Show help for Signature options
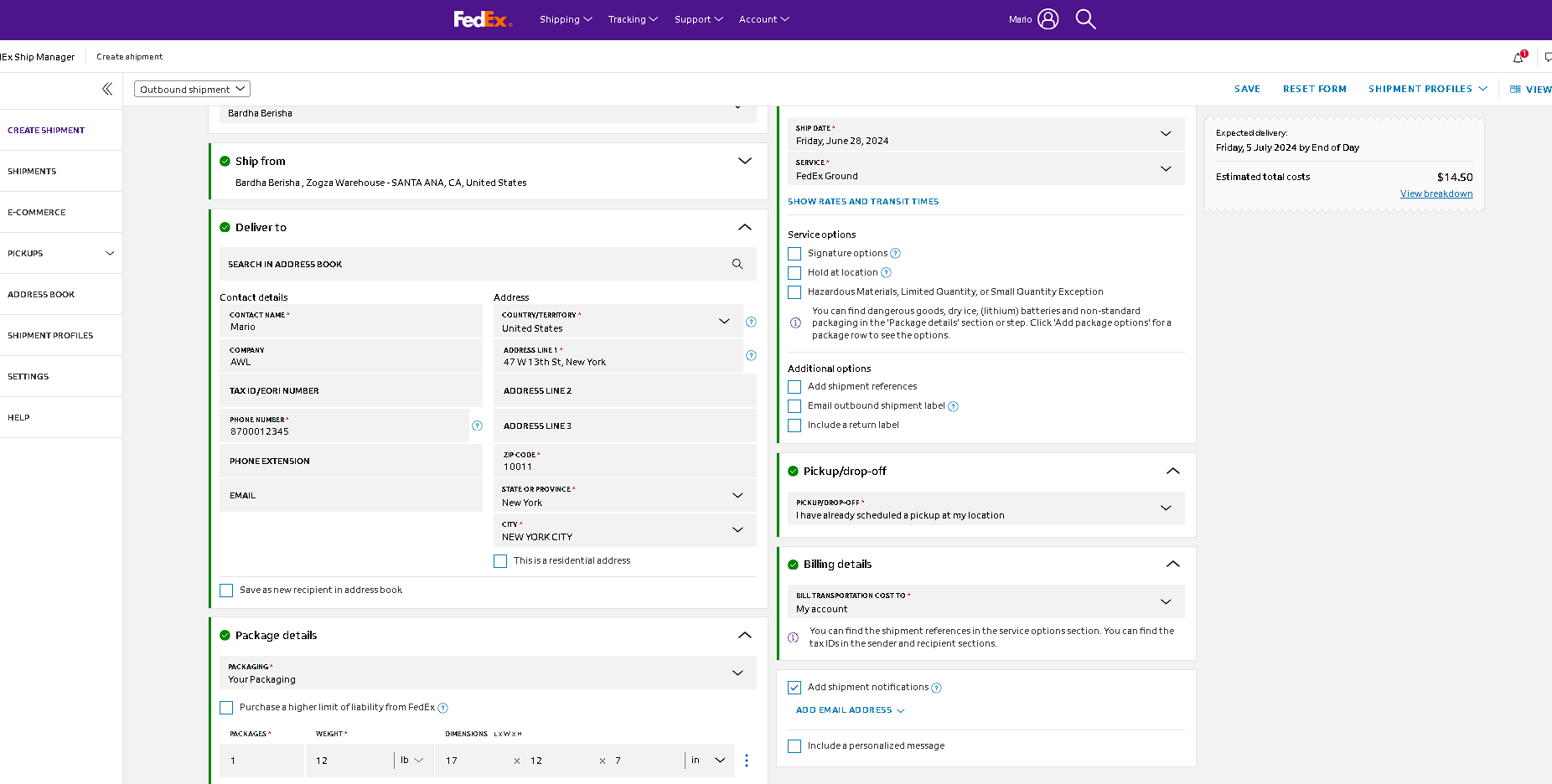Viewport: 1552px width, 784px height. tap(895, 253)
